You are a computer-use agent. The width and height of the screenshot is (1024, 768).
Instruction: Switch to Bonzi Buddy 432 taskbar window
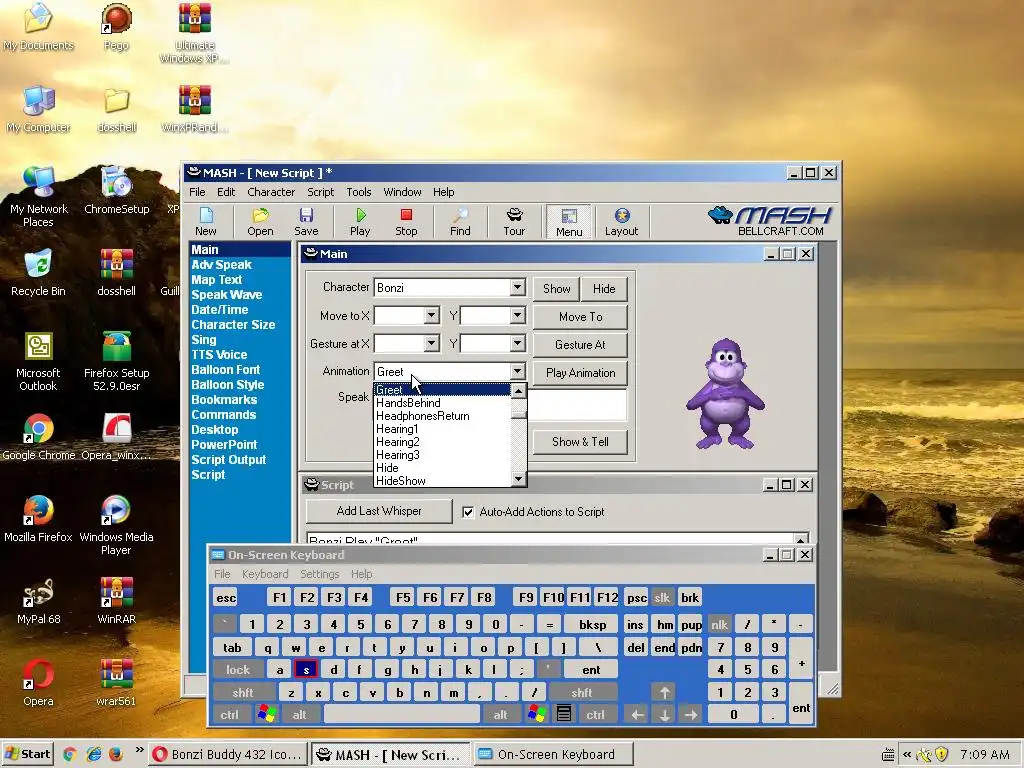tap(227, 754)
